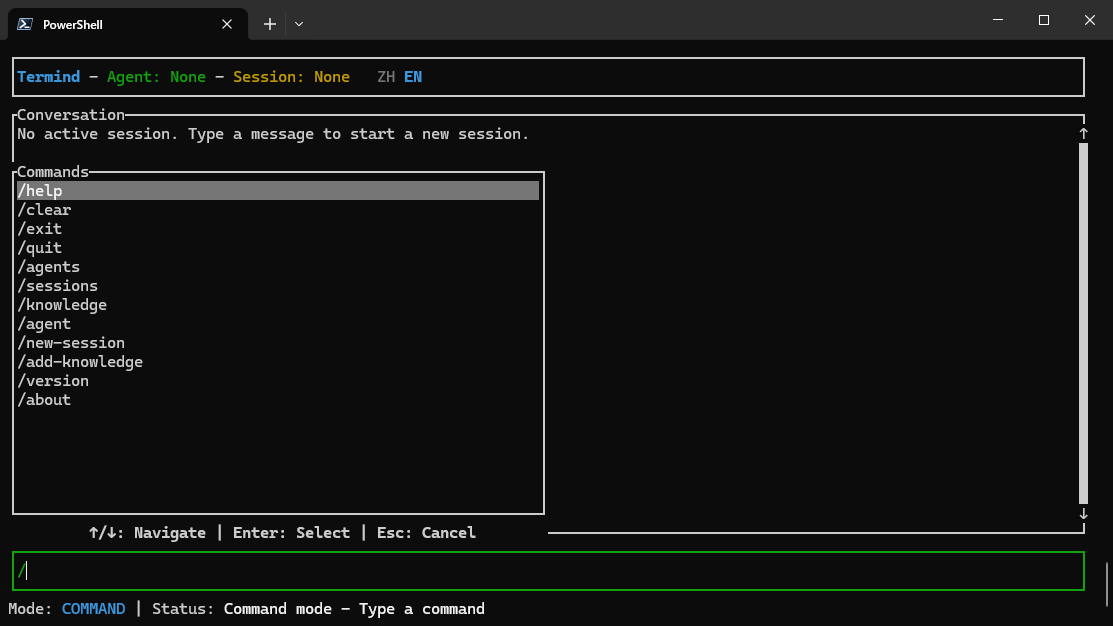Focus the command input field
The width and height of the screenshot is (1113, 626).
pos(548,571)
